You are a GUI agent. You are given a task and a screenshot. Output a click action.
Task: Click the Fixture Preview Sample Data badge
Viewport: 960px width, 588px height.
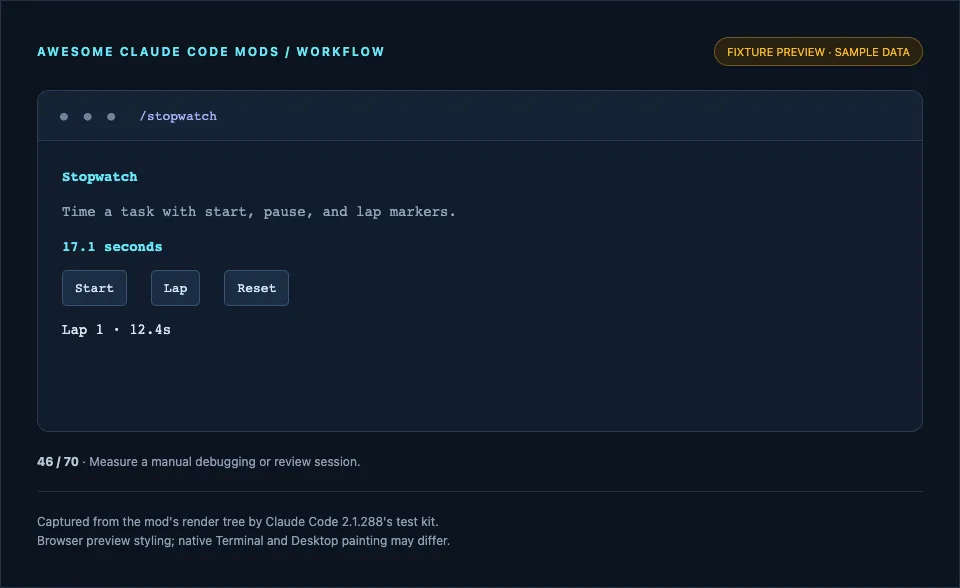pos(818,52)
